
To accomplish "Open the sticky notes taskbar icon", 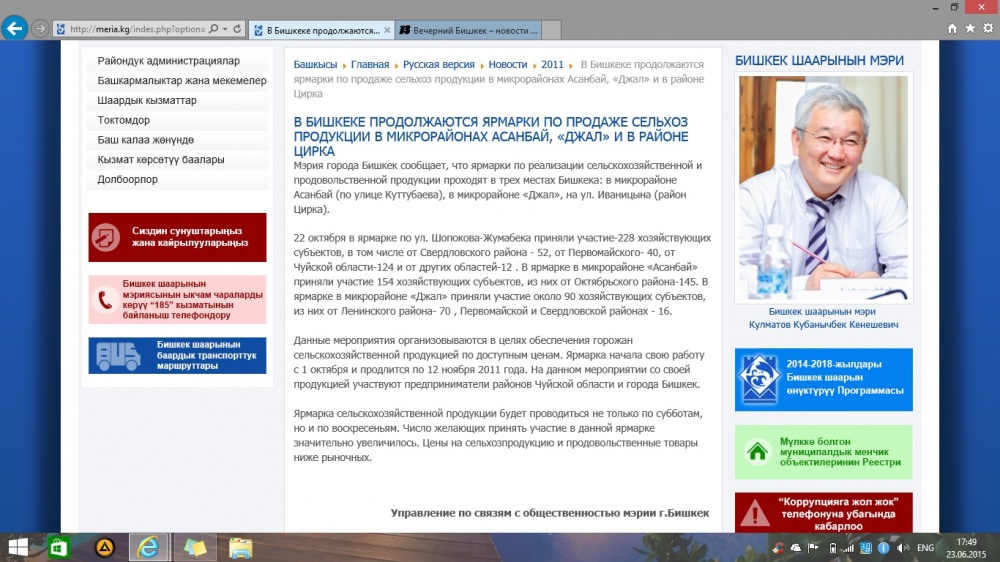I will [195, 547].
